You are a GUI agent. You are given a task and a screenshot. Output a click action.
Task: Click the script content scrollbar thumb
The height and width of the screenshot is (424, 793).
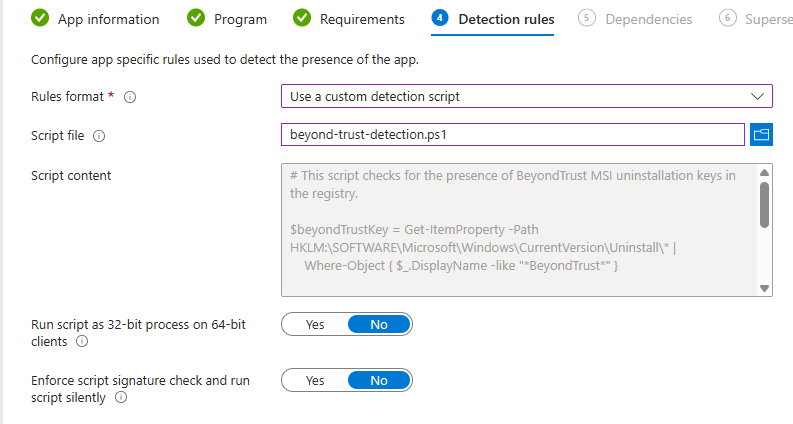pyautogui.click(x=765, y=205)
